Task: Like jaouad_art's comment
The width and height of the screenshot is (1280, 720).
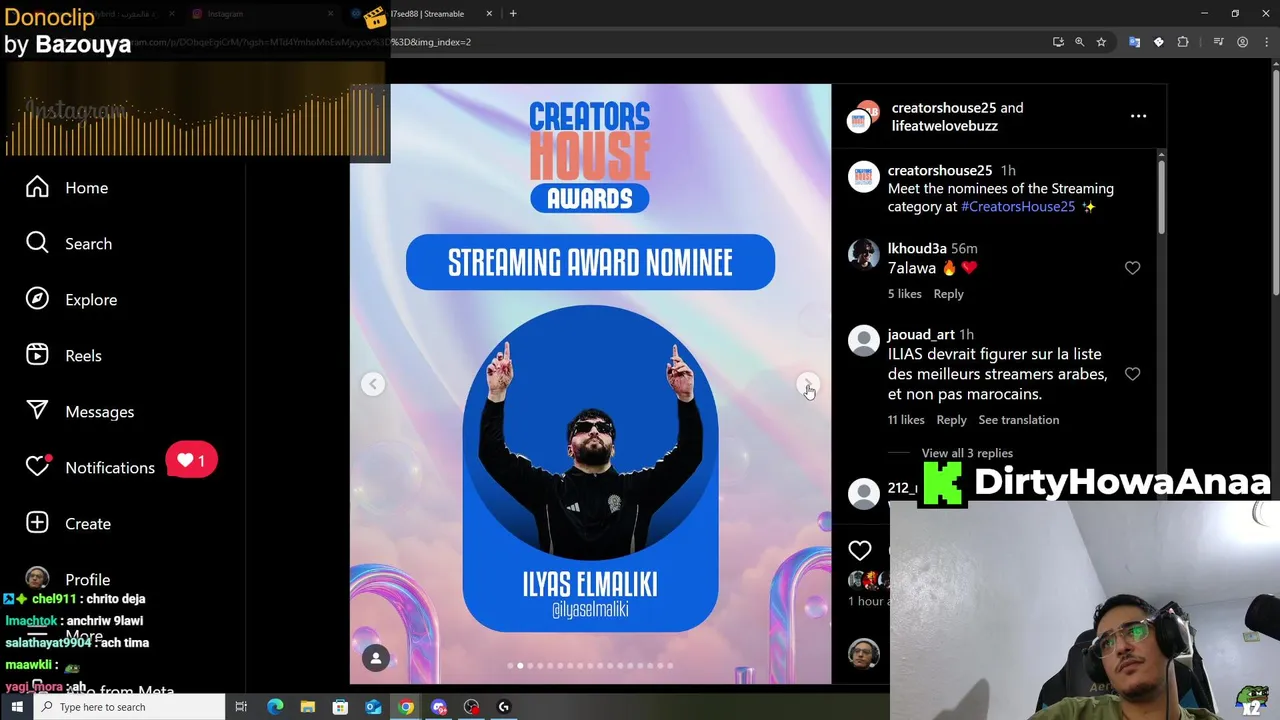Action: coord(1132,374)
